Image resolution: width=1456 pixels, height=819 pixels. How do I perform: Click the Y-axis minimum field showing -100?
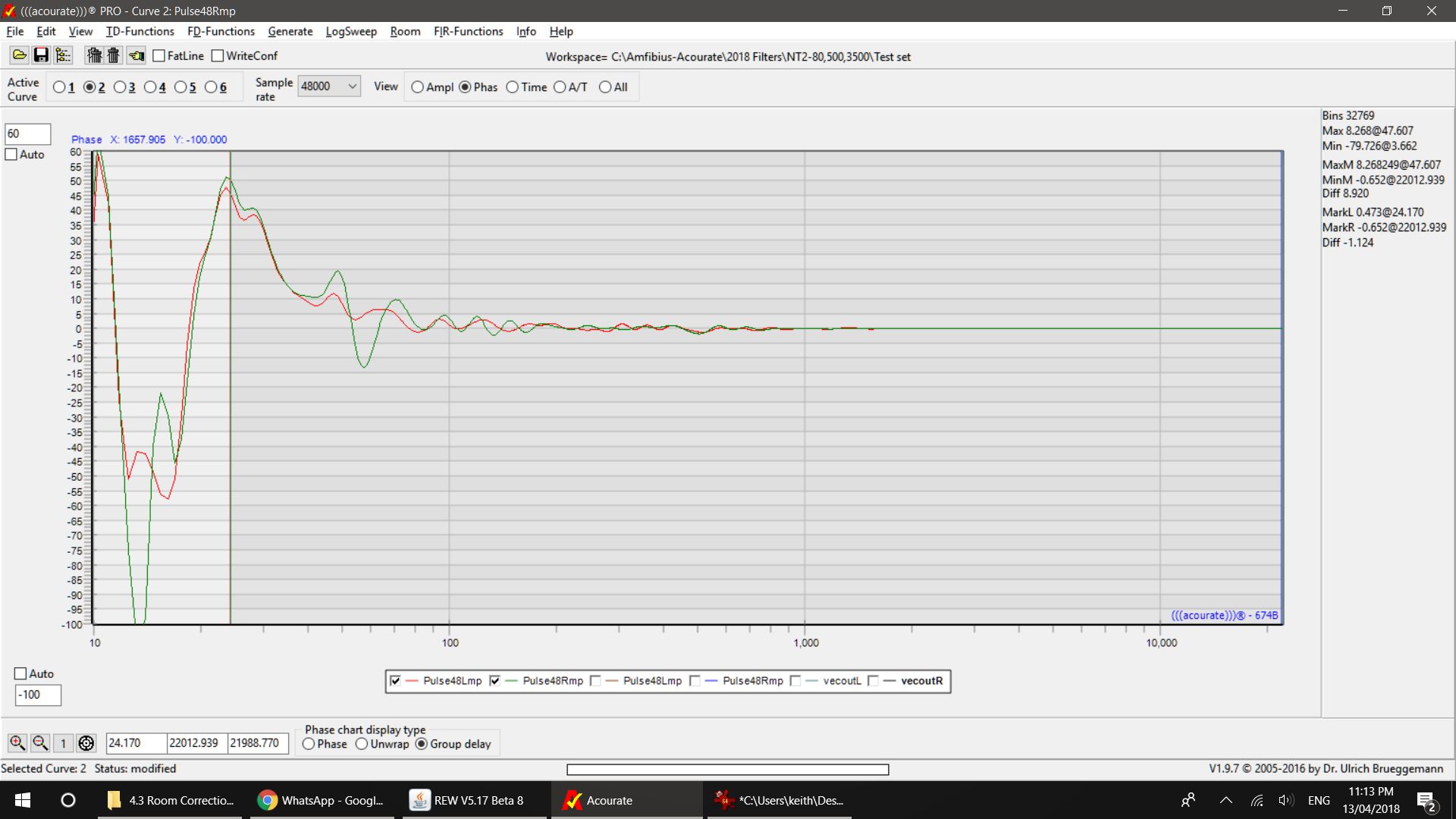coord(39,695)
